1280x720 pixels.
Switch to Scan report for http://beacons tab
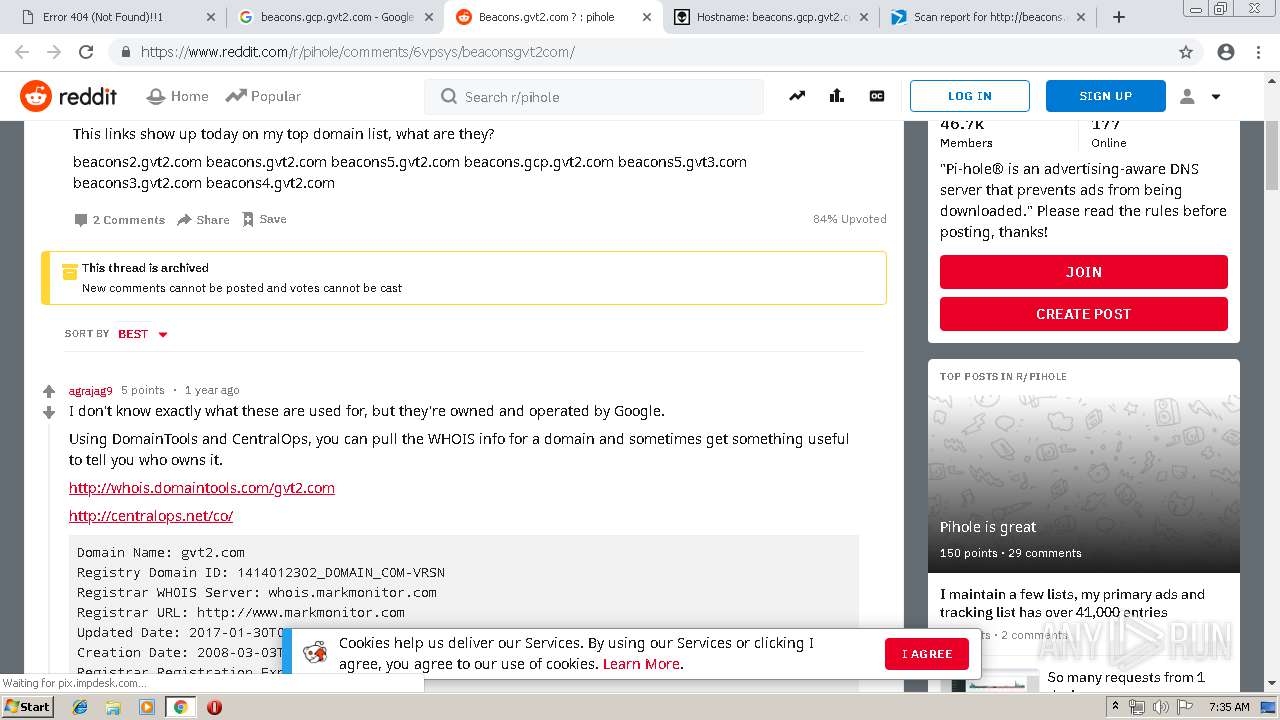(x=988, y=17)
